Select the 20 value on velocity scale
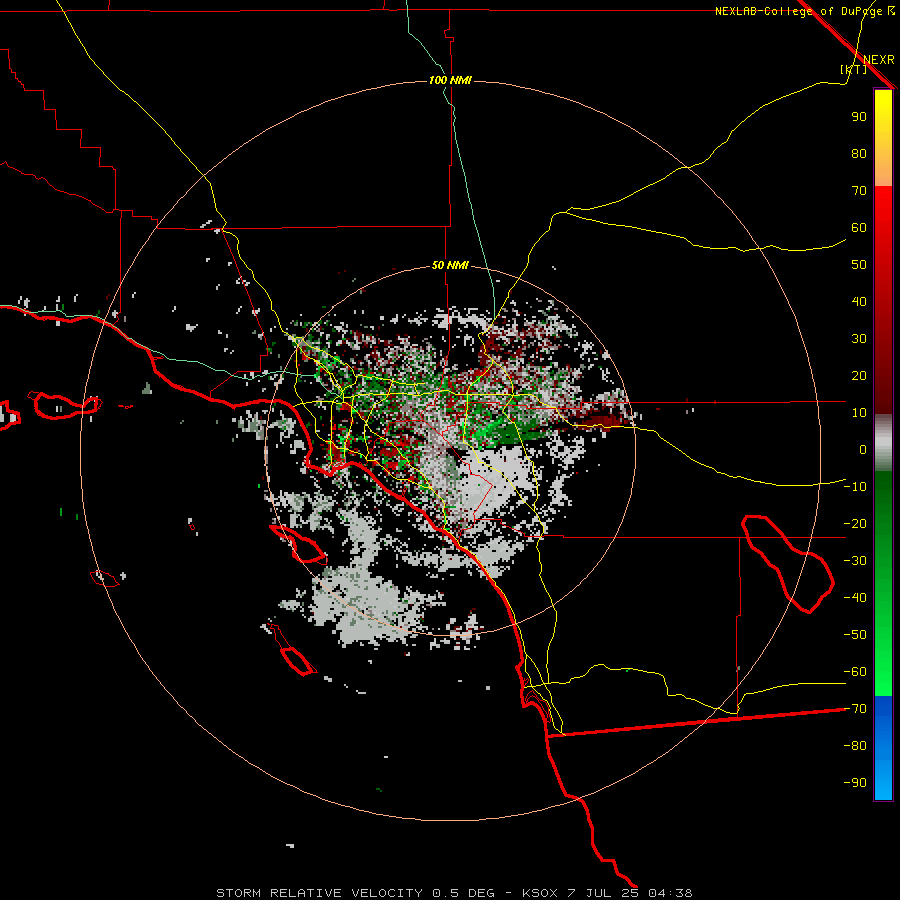This screenshot has height=900, width=900. coord(859,375)
